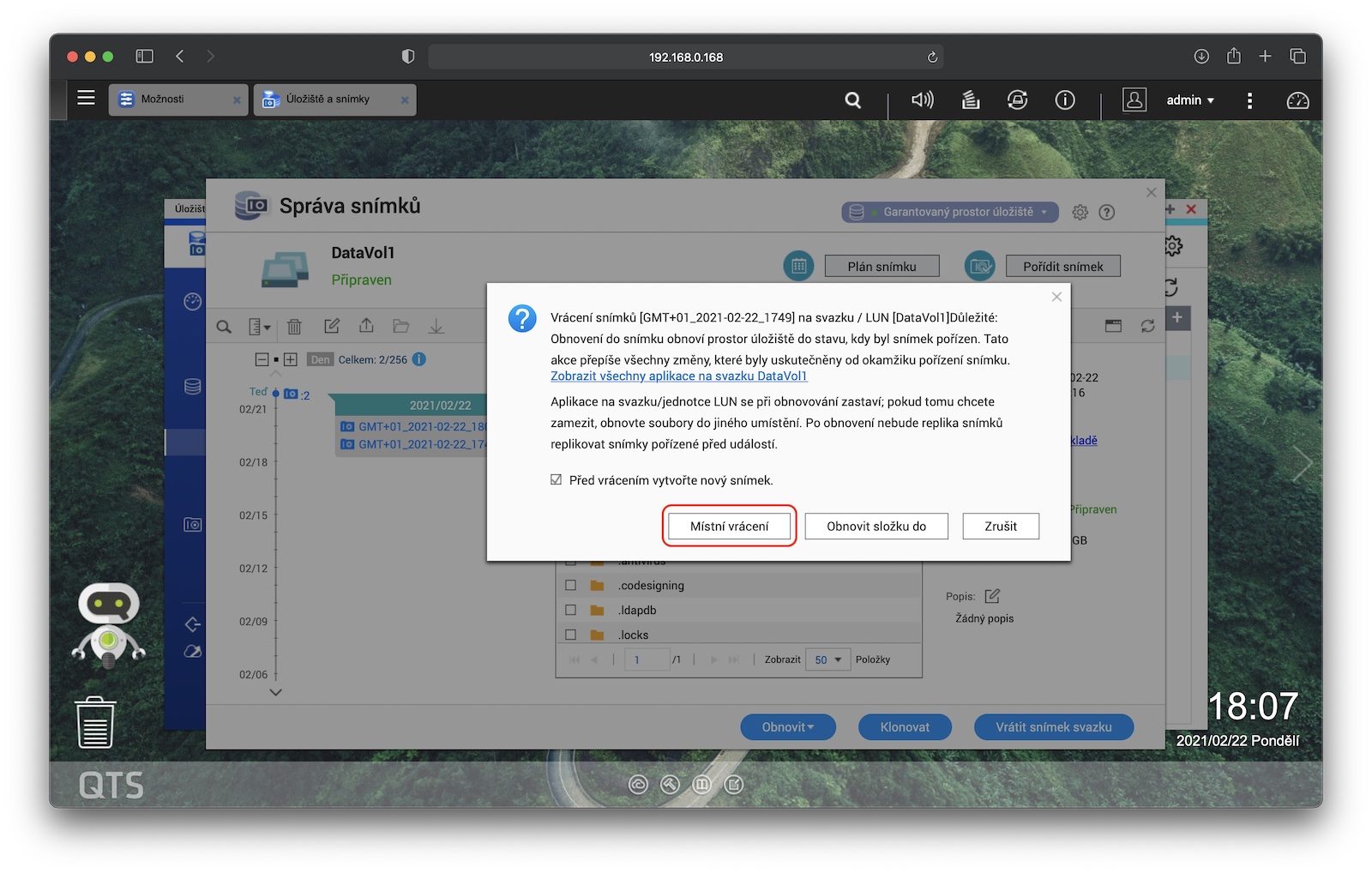The width and height of the screenshot is (1372, 873).
Task: Uncheck 'Před vrácením vytvořte nový snímek'
Action: (556, 479)
